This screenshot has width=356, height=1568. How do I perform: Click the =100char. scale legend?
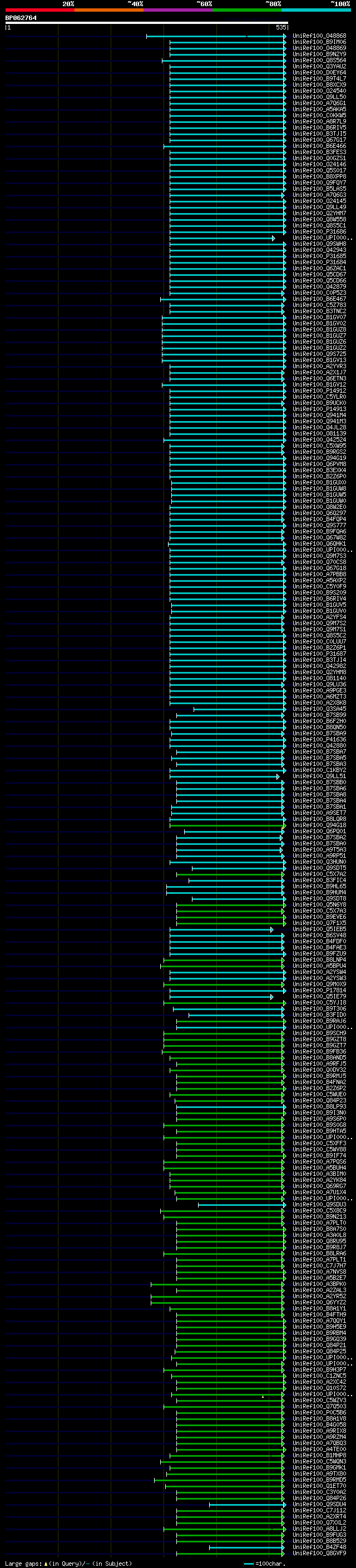tap(265, 1563)
